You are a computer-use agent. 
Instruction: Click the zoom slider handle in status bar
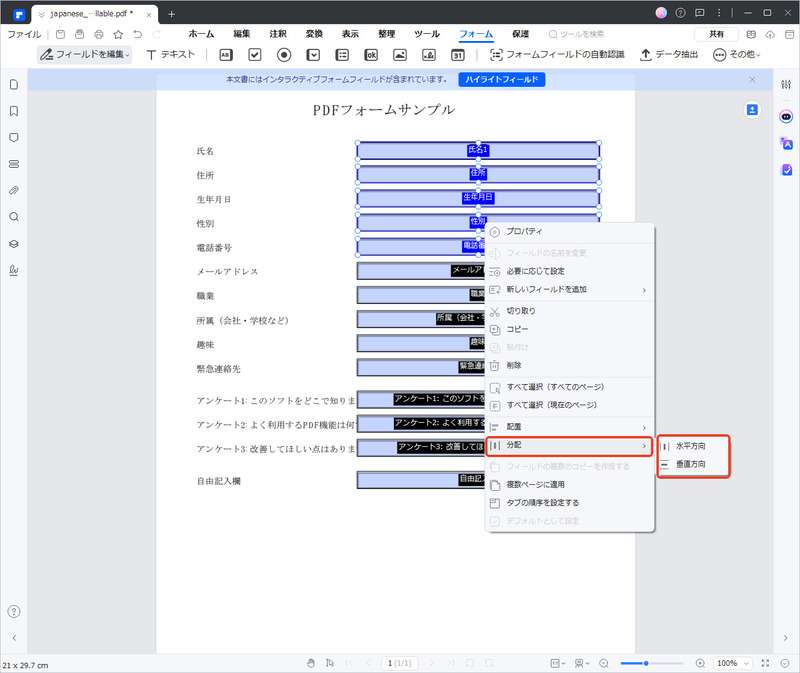coord(646,663)
